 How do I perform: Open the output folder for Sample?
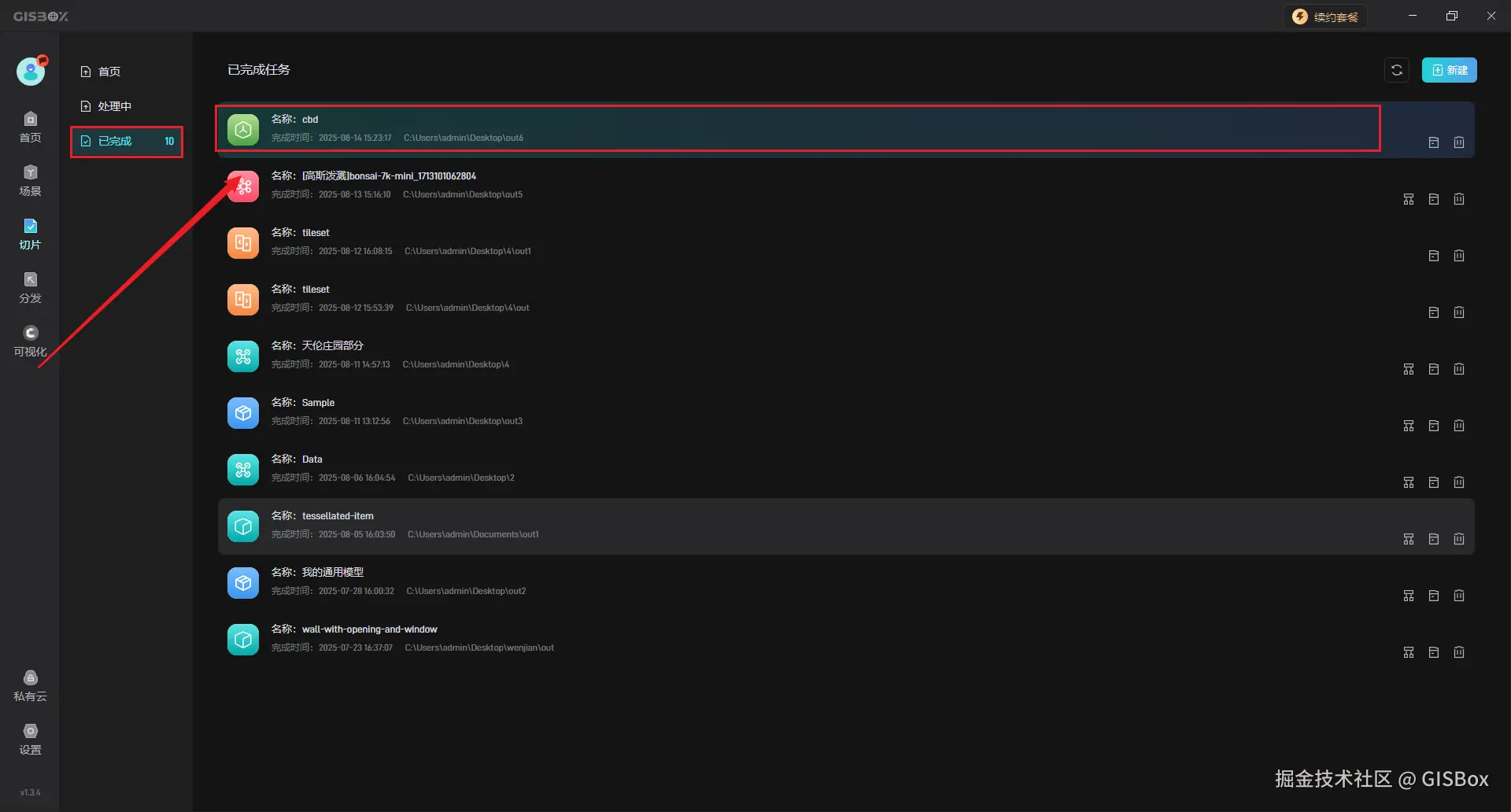(1434, 426)
